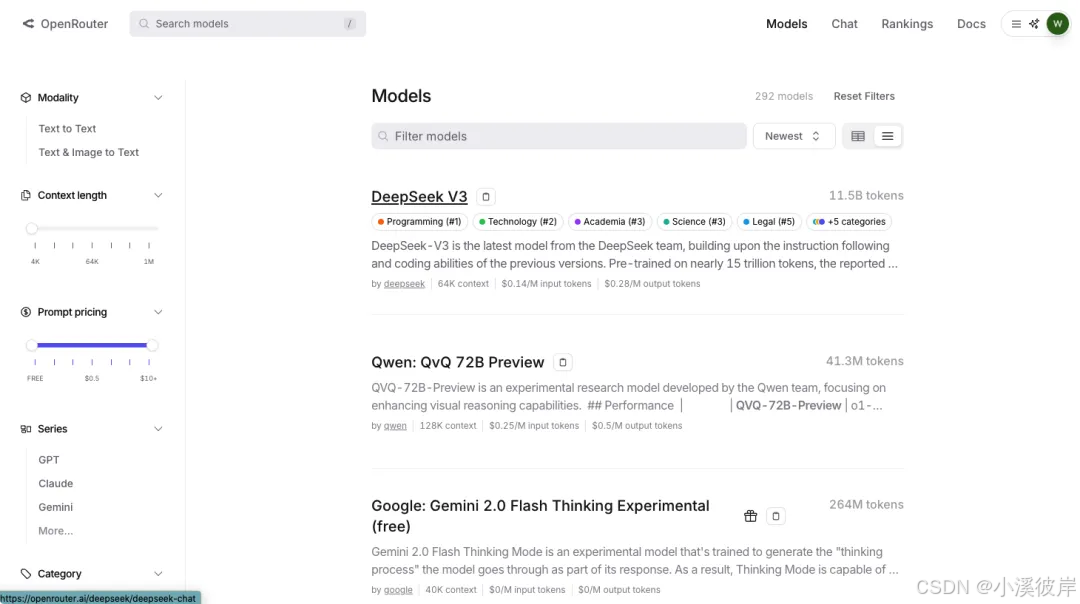The width and height of the screenshot is (1080, 604).
Task: Focus the Filter models input
Action: [x=559, y=136]
